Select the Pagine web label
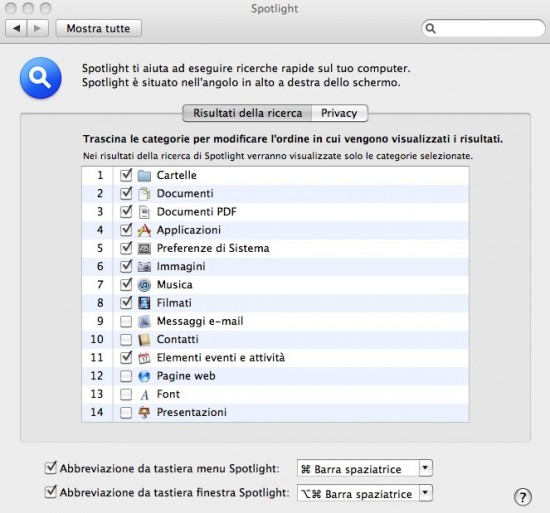The height and width of the screenshot is (513, 550). 186,376
